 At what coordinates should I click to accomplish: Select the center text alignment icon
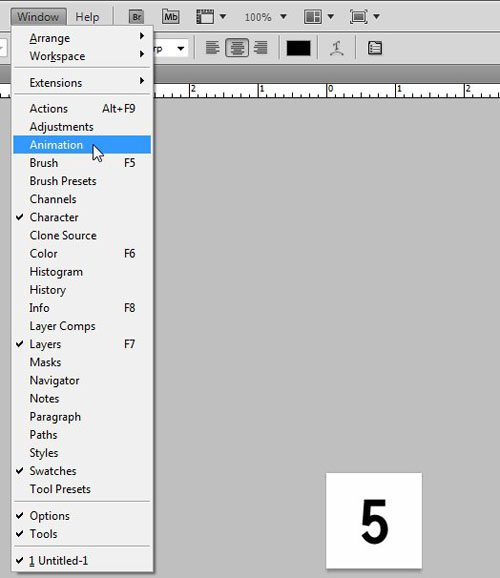(237, 48)
